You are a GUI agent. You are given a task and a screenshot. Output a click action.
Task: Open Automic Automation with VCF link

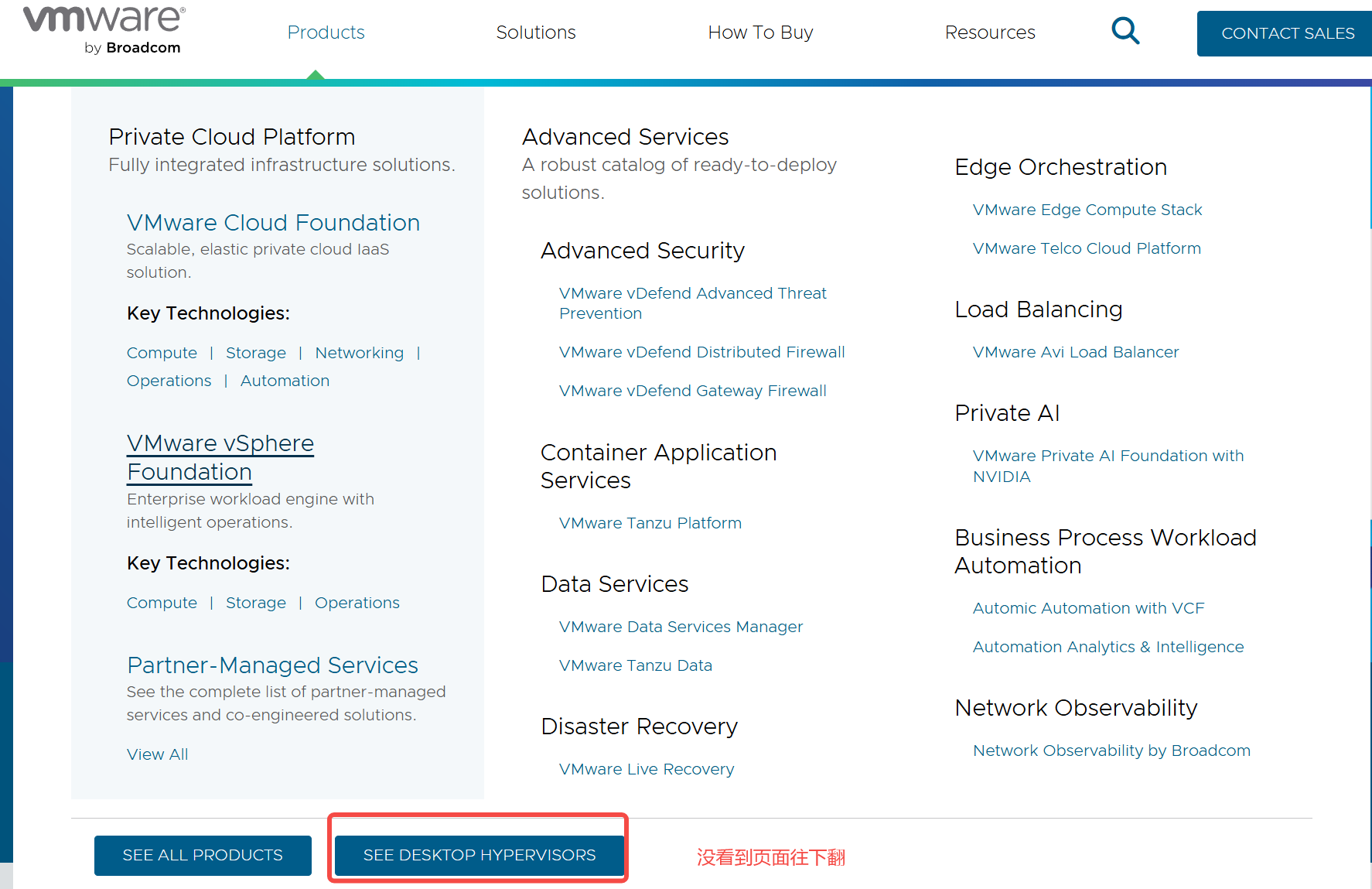[x=1088, y=608]
